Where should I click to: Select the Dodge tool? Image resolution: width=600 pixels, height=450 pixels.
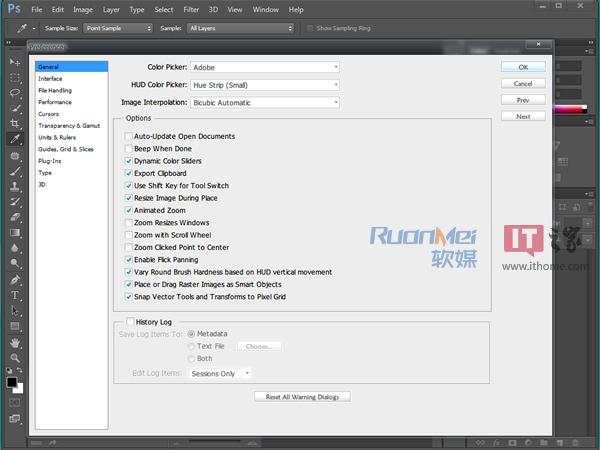15,263
